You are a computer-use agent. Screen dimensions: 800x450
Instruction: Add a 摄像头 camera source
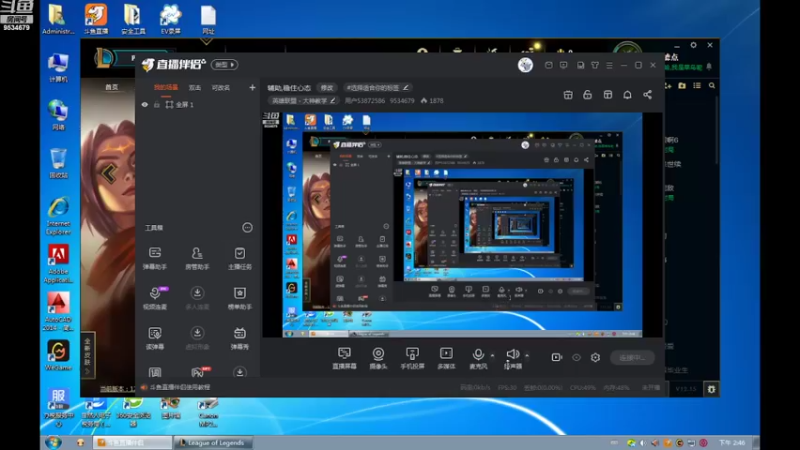point(378,358)
